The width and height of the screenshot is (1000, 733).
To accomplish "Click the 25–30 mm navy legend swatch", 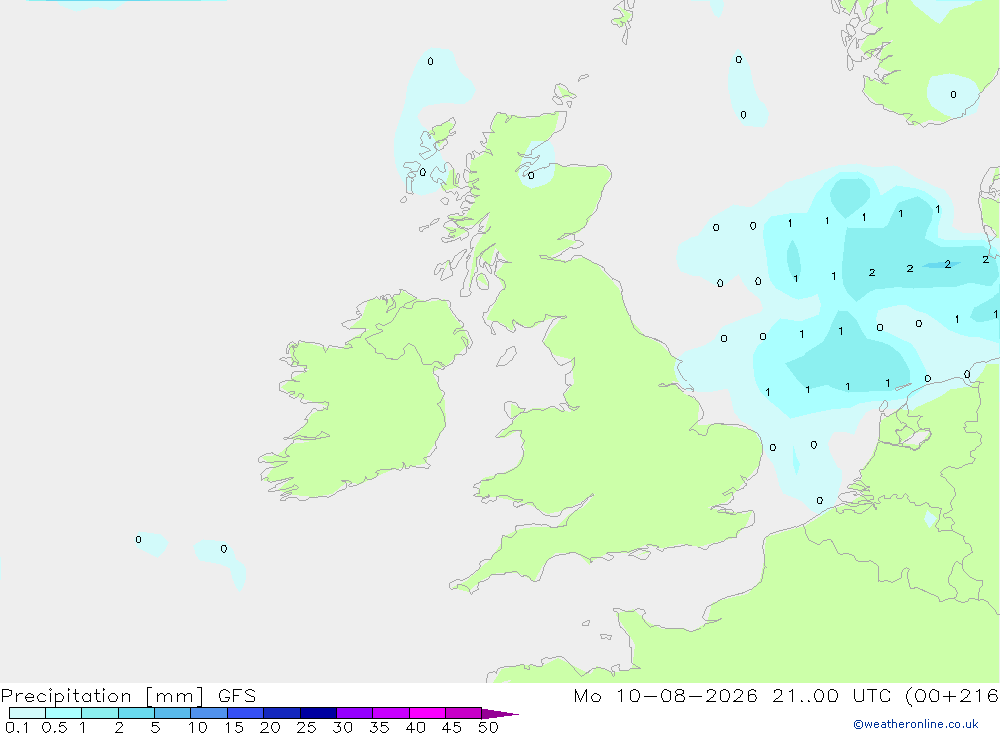I will point(318,713).
